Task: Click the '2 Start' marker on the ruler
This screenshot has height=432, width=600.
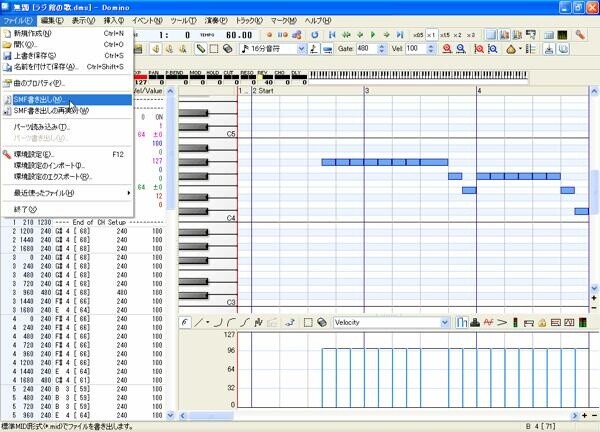Action: pos(263,91)
